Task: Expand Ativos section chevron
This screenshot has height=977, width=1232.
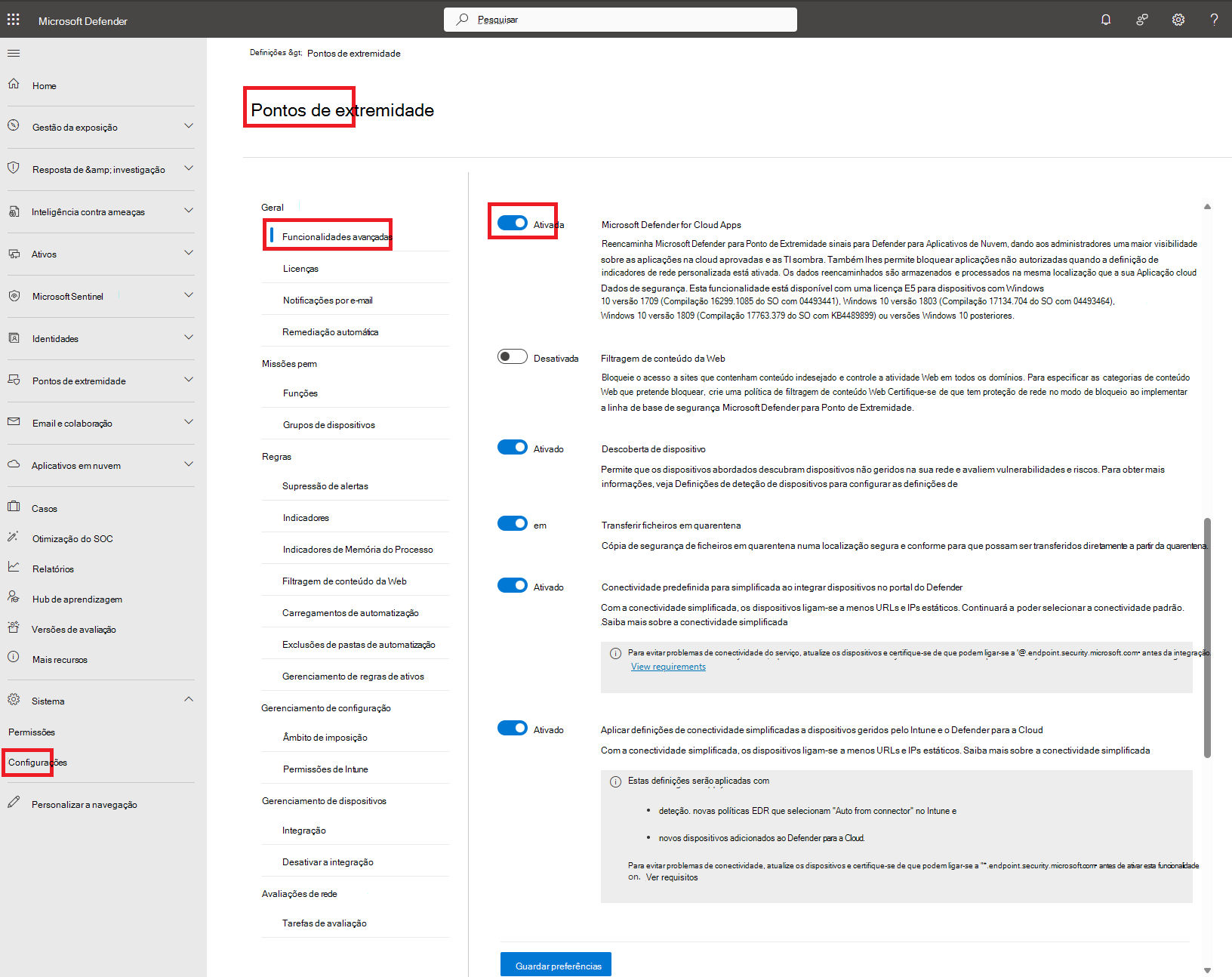Action: point(189,253)
